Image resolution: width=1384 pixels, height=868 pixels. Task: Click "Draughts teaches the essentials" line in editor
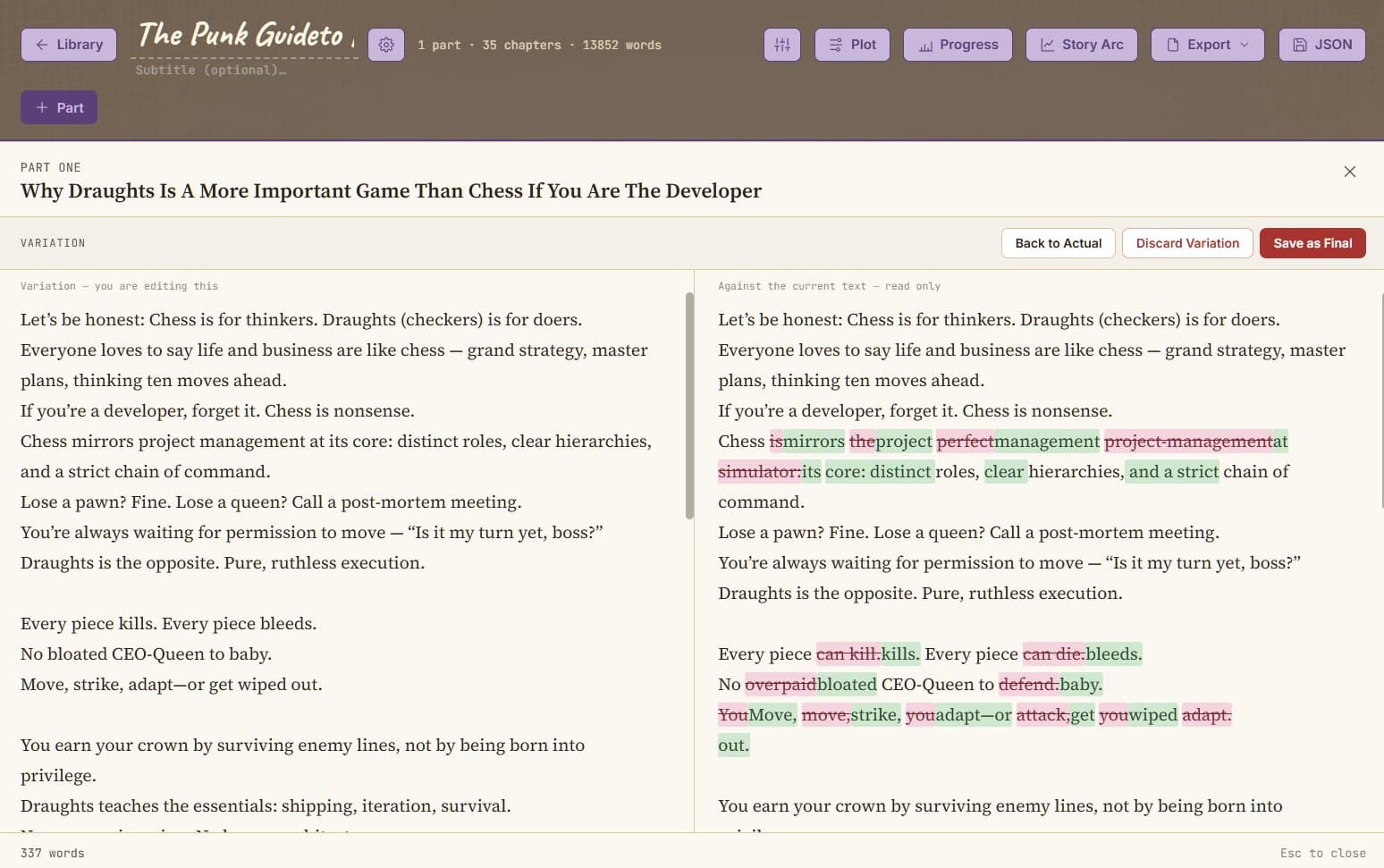tap(266, 805)
